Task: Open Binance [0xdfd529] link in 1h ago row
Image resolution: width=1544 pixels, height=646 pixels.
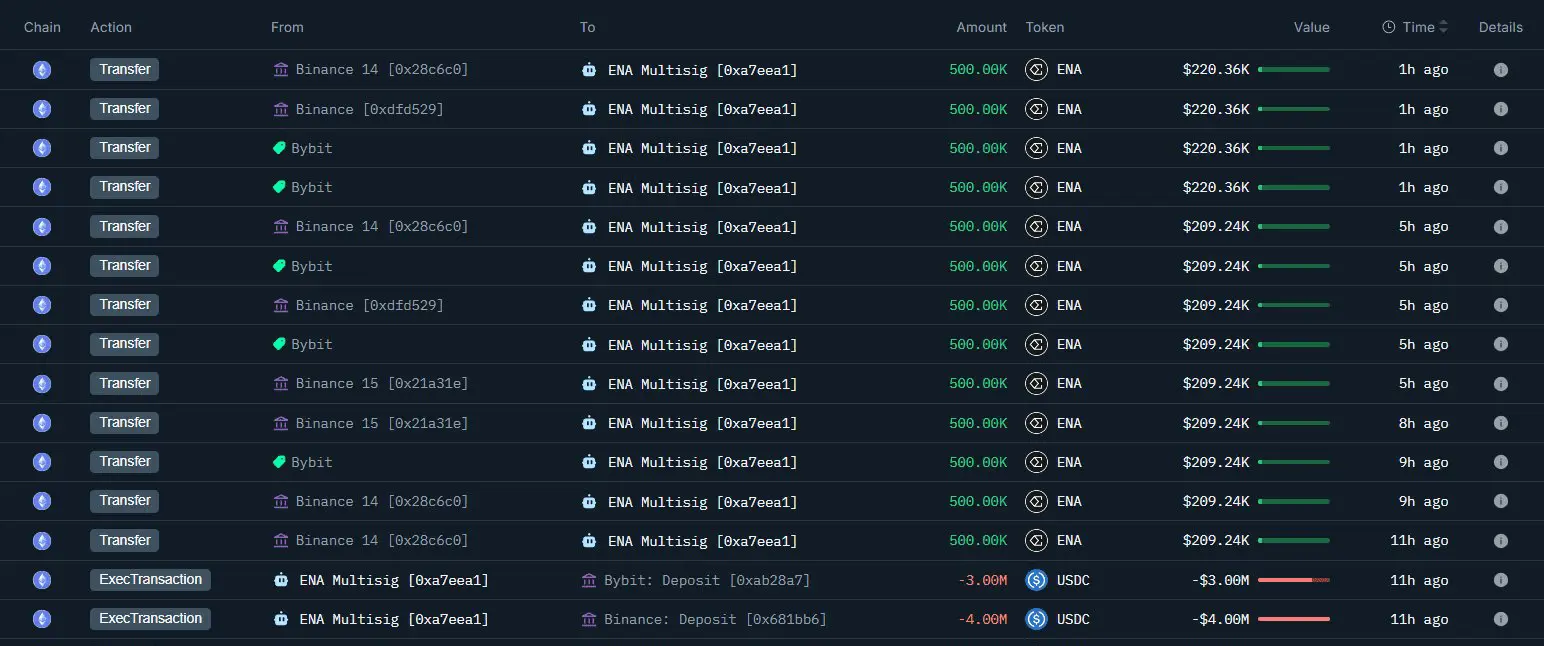Action: 370,109
